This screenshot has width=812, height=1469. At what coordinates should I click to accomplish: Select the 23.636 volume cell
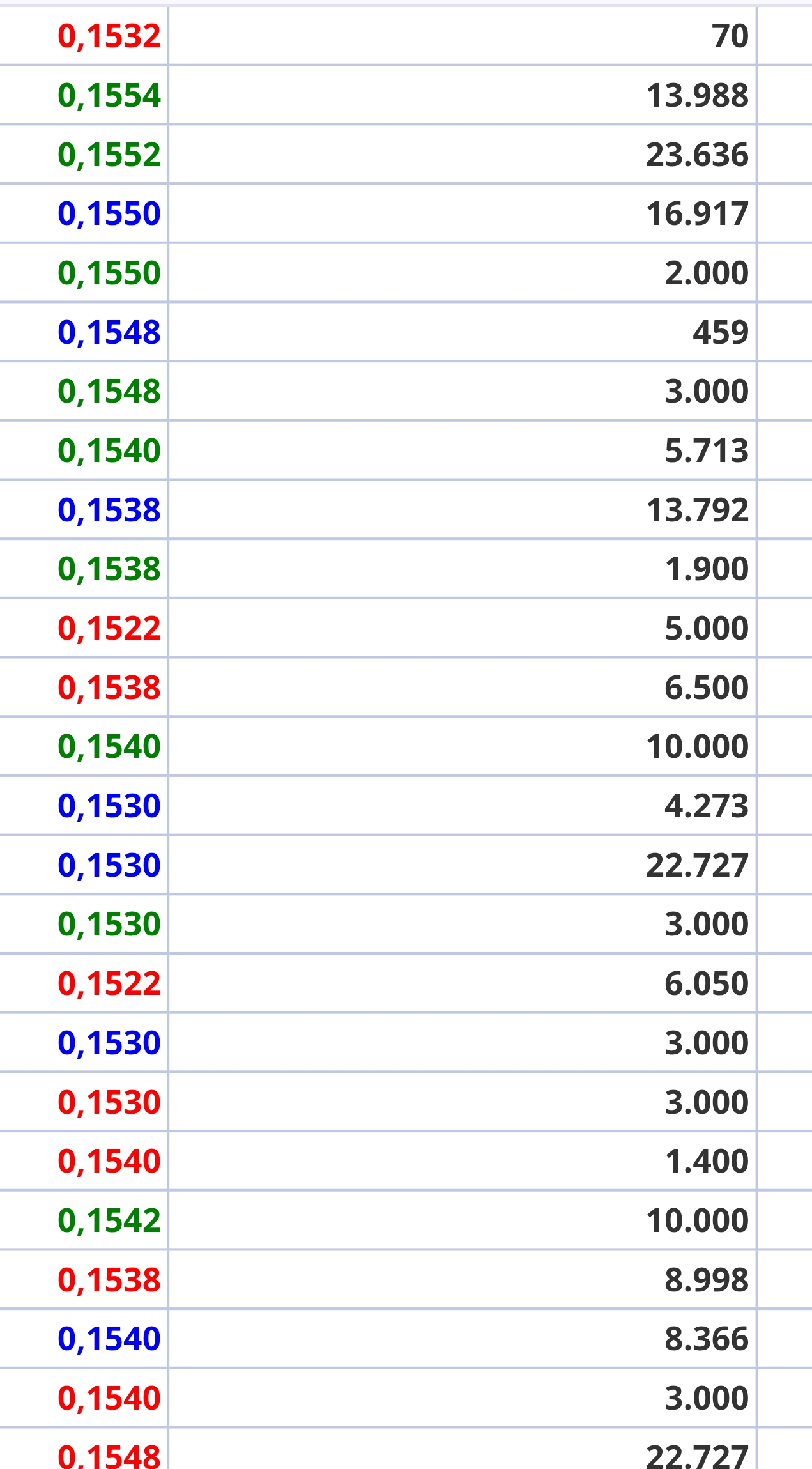pyautogui.click(x=697, y=155)
